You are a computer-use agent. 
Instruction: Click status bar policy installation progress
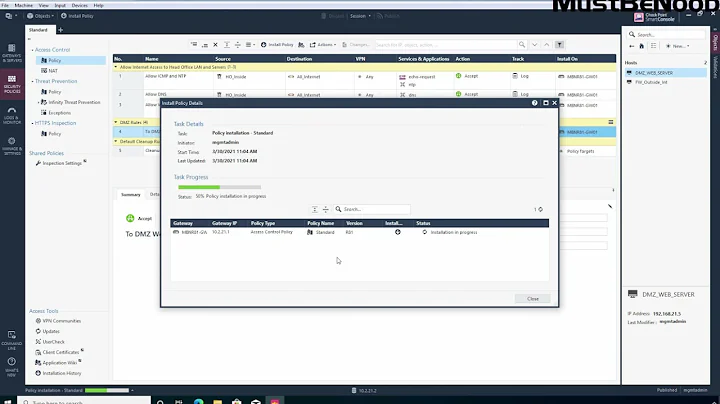pos(107,390)
